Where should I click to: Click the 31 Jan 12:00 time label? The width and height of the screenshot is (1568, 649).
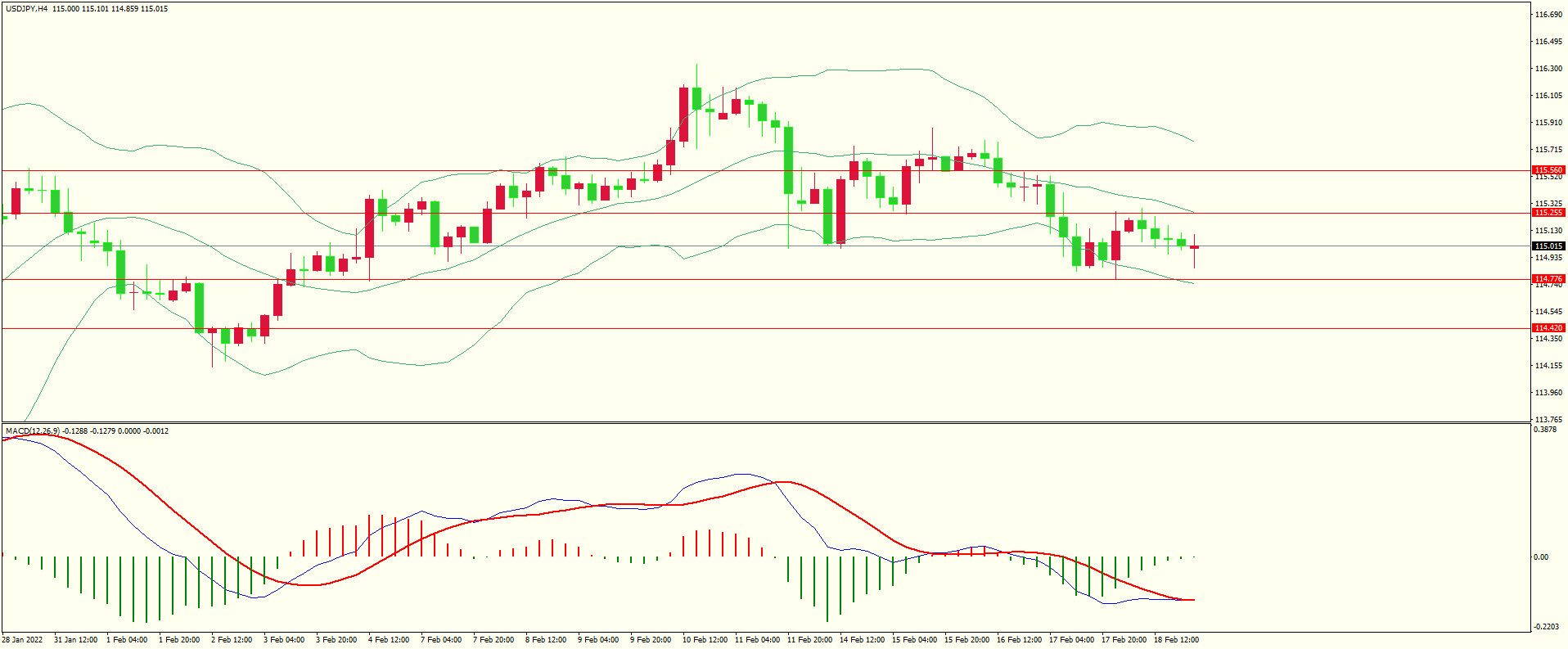coord(75,640)
